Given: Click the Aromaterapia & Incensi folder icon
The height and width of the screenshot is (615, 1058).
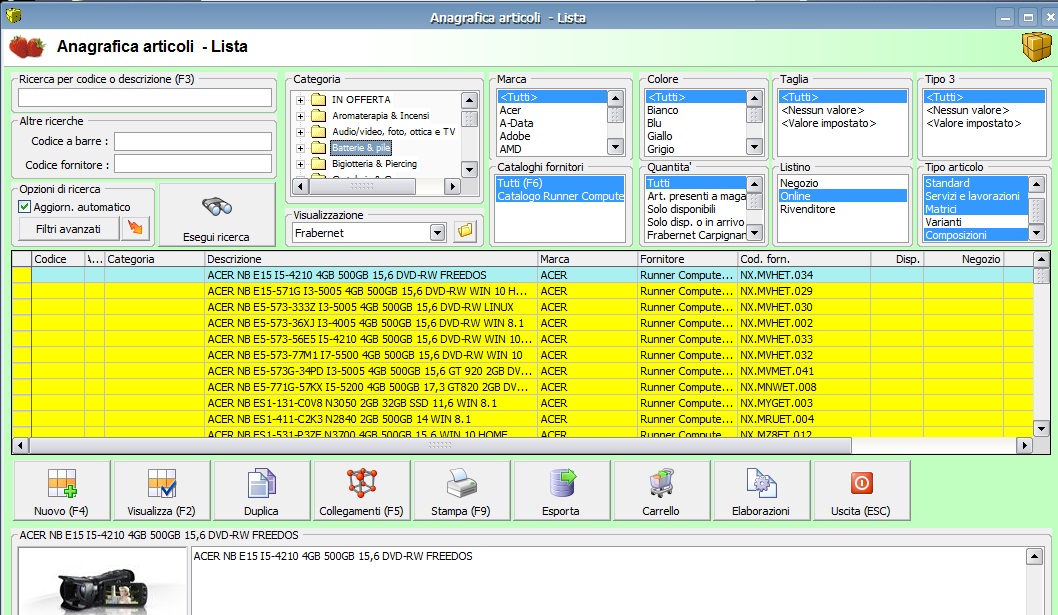Looking at the screenshot, I should [318, 116].
